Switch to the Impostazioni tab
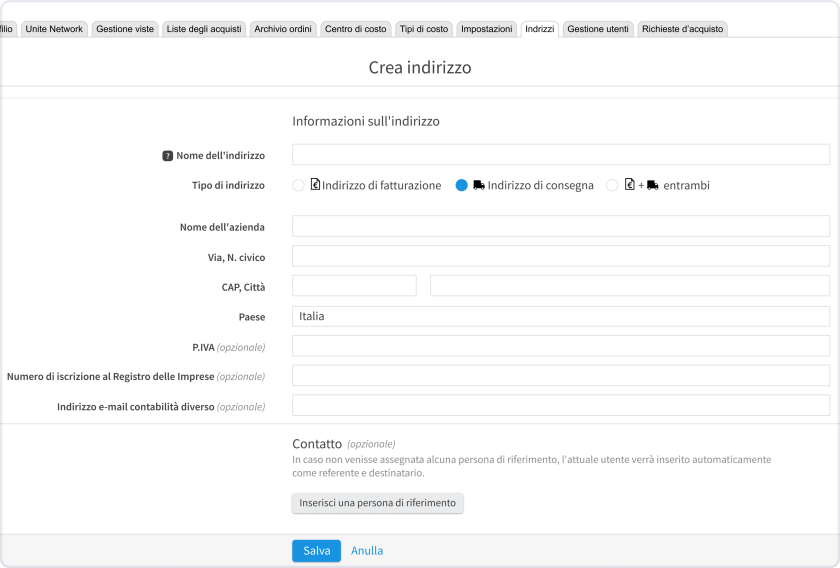840x568 pixels. click(x=486, y=29)
